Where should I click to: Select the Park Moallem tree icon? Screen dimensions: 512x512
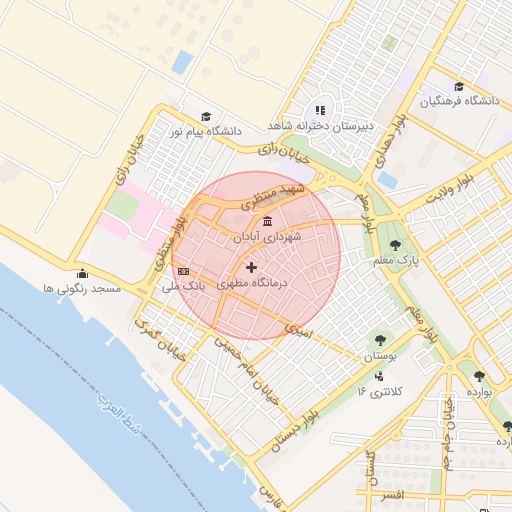coord(395,245)
